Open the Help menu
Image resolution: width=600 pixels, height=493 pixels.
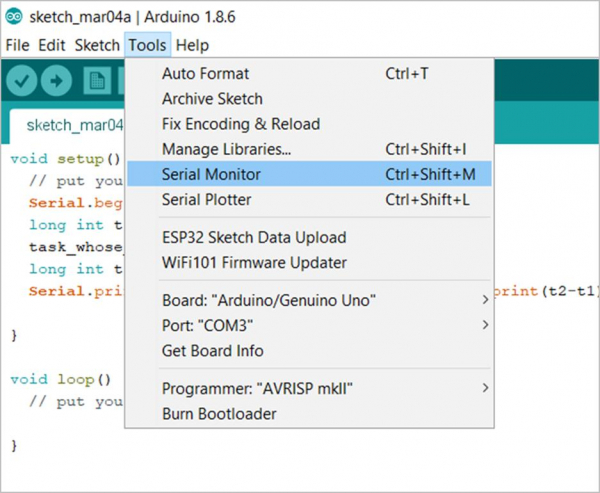192,45
